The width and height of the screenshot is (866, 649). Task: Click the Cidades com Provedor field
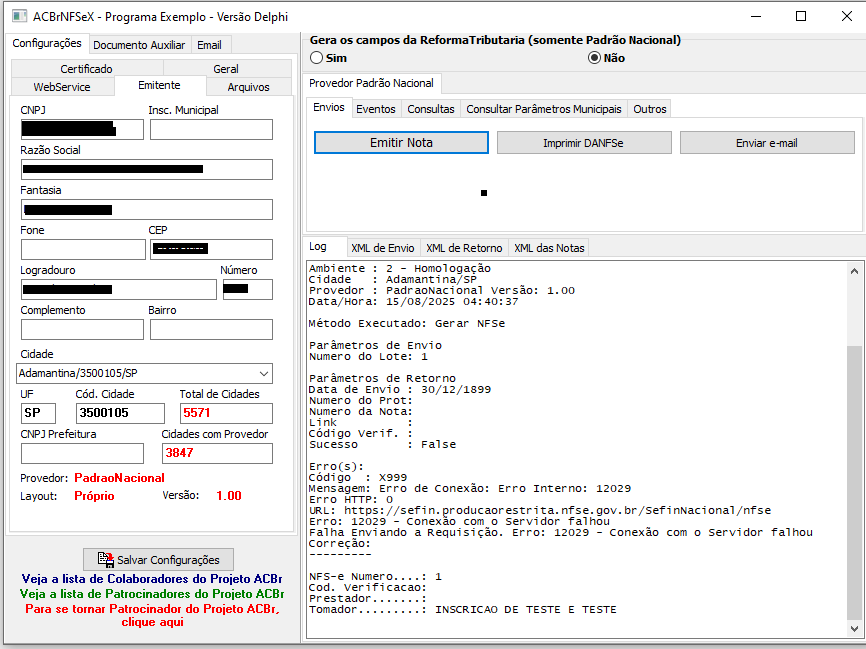pos(218,453)
